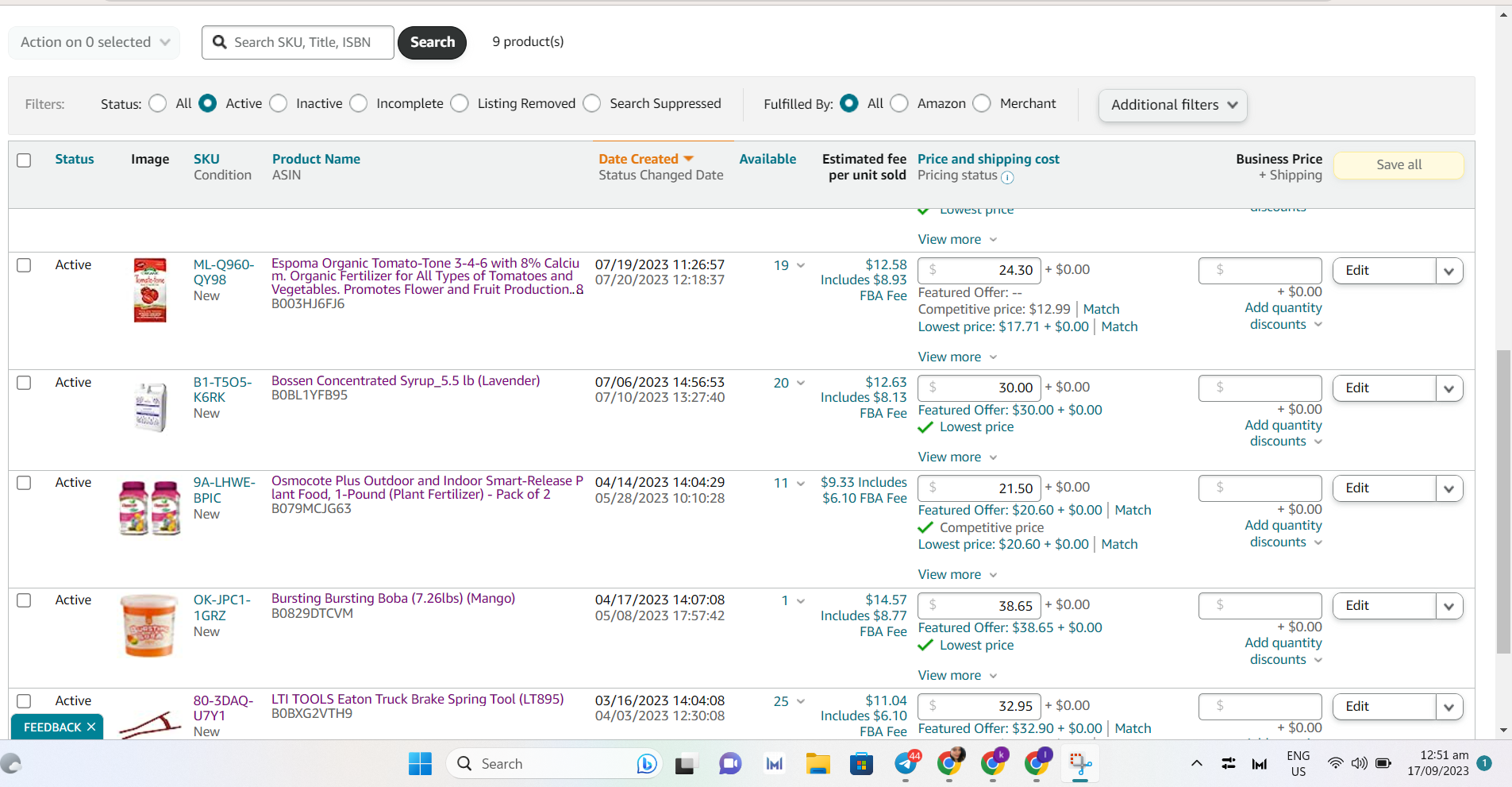1512x787 pixels.
Task: Sort by Price and shipping cost header
Action: click(988, 159)
